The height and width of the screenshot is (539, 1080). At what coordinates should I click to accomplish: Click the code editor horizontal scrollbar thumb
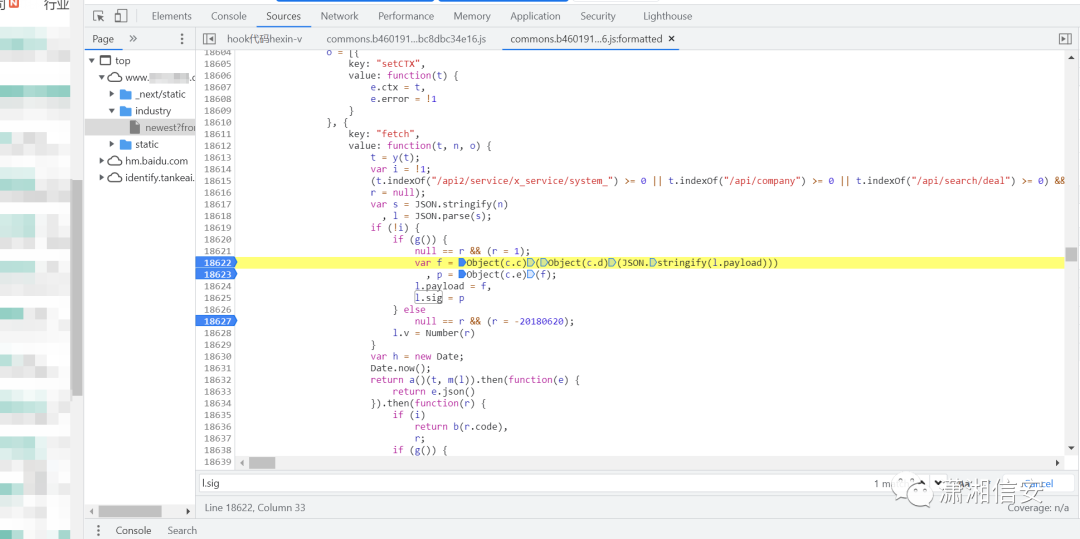(x=262, y=463)
